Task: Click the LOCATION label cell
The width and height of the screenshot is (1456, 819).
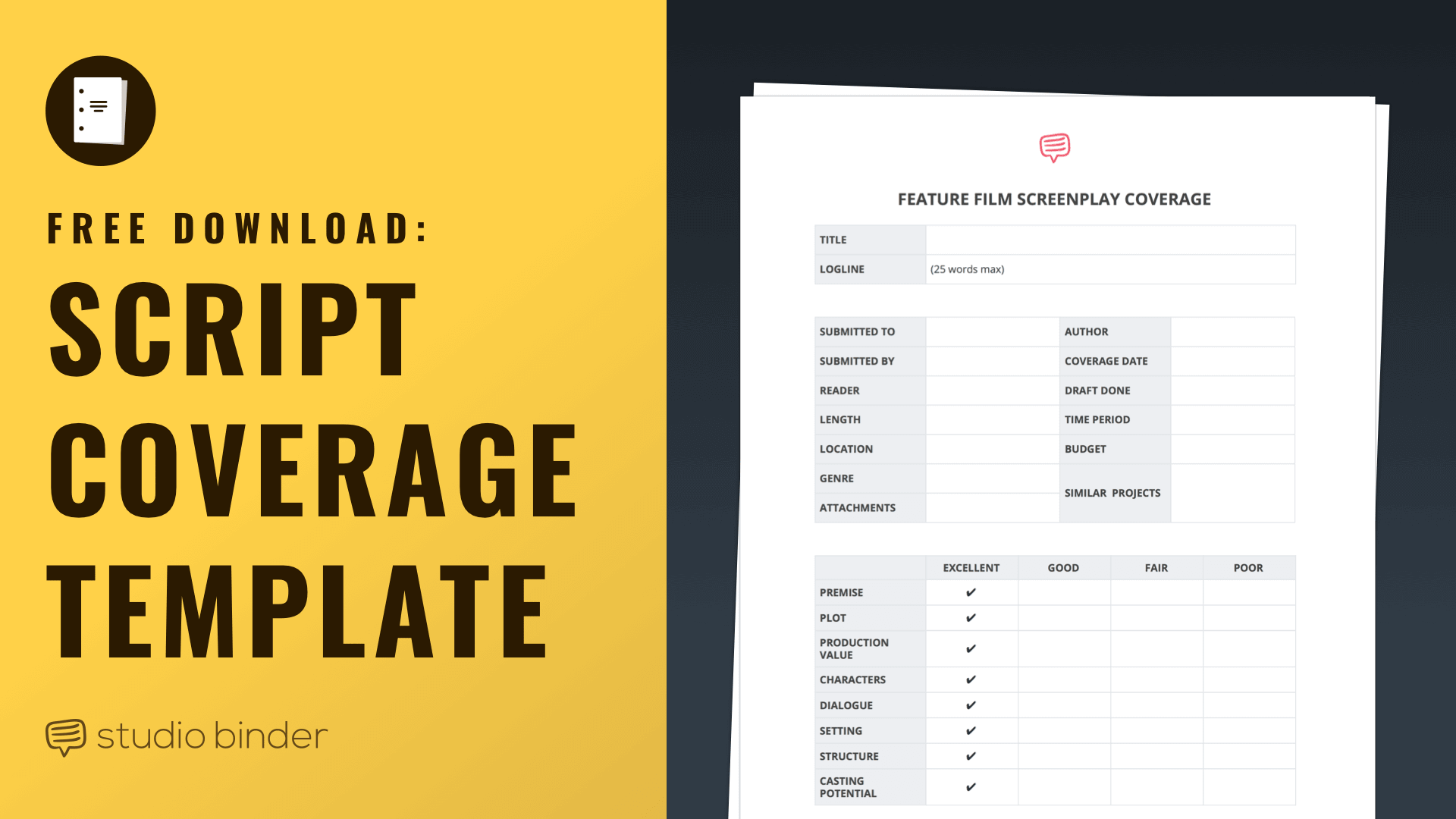Action: [x=870, y=449]
